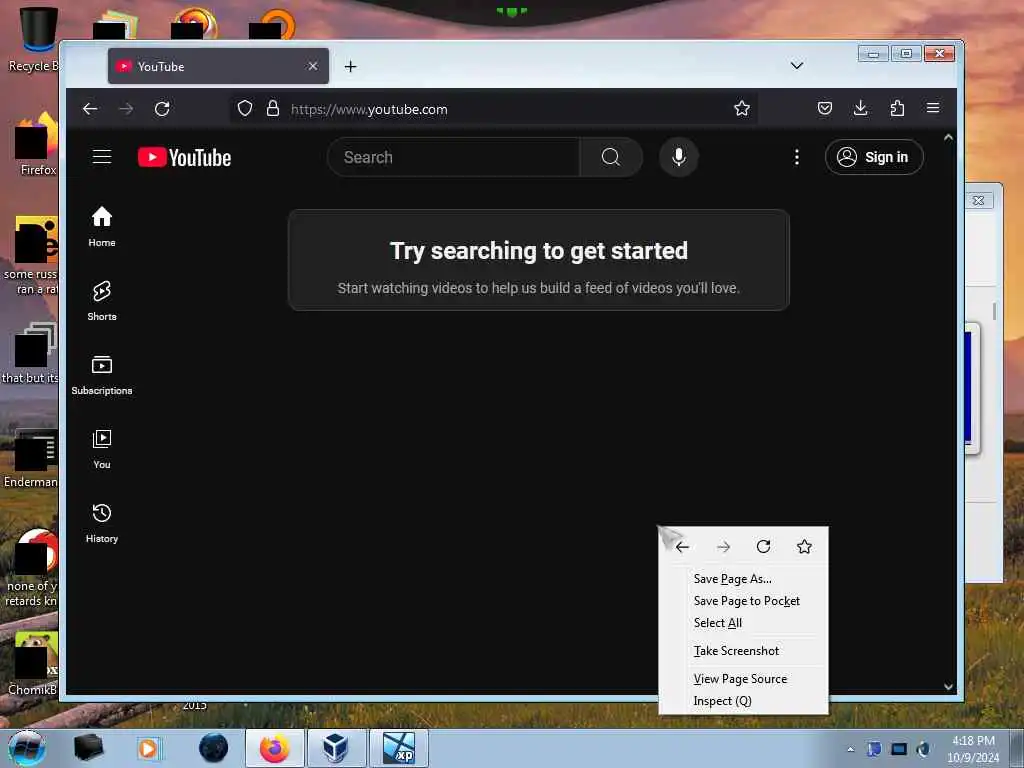This screenshot has height=768, width=1024.
Task: Click the page scrollbar down arrow
Action: pos(948,686)
